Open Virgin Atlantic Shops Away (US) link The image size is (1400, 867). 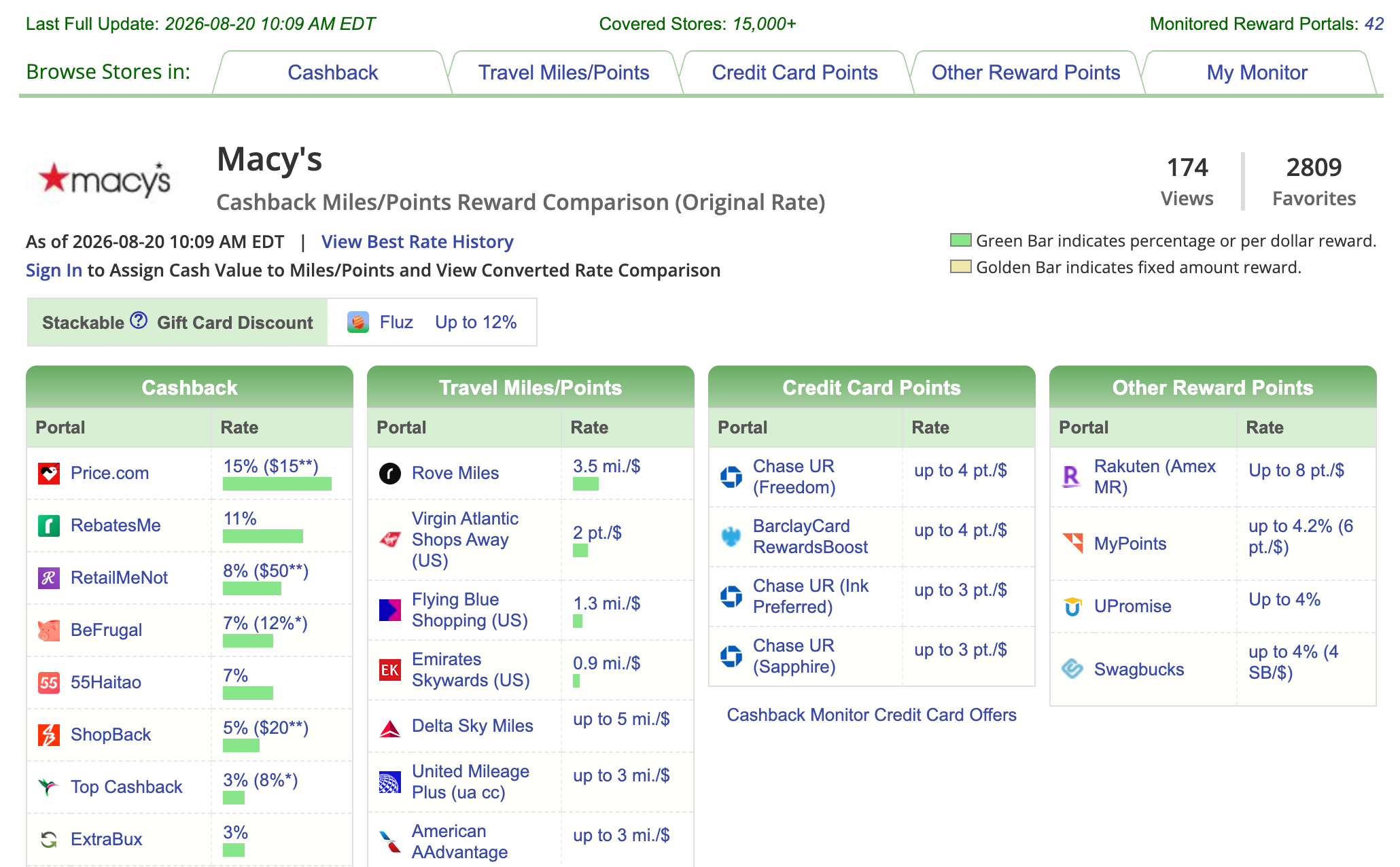465,540
